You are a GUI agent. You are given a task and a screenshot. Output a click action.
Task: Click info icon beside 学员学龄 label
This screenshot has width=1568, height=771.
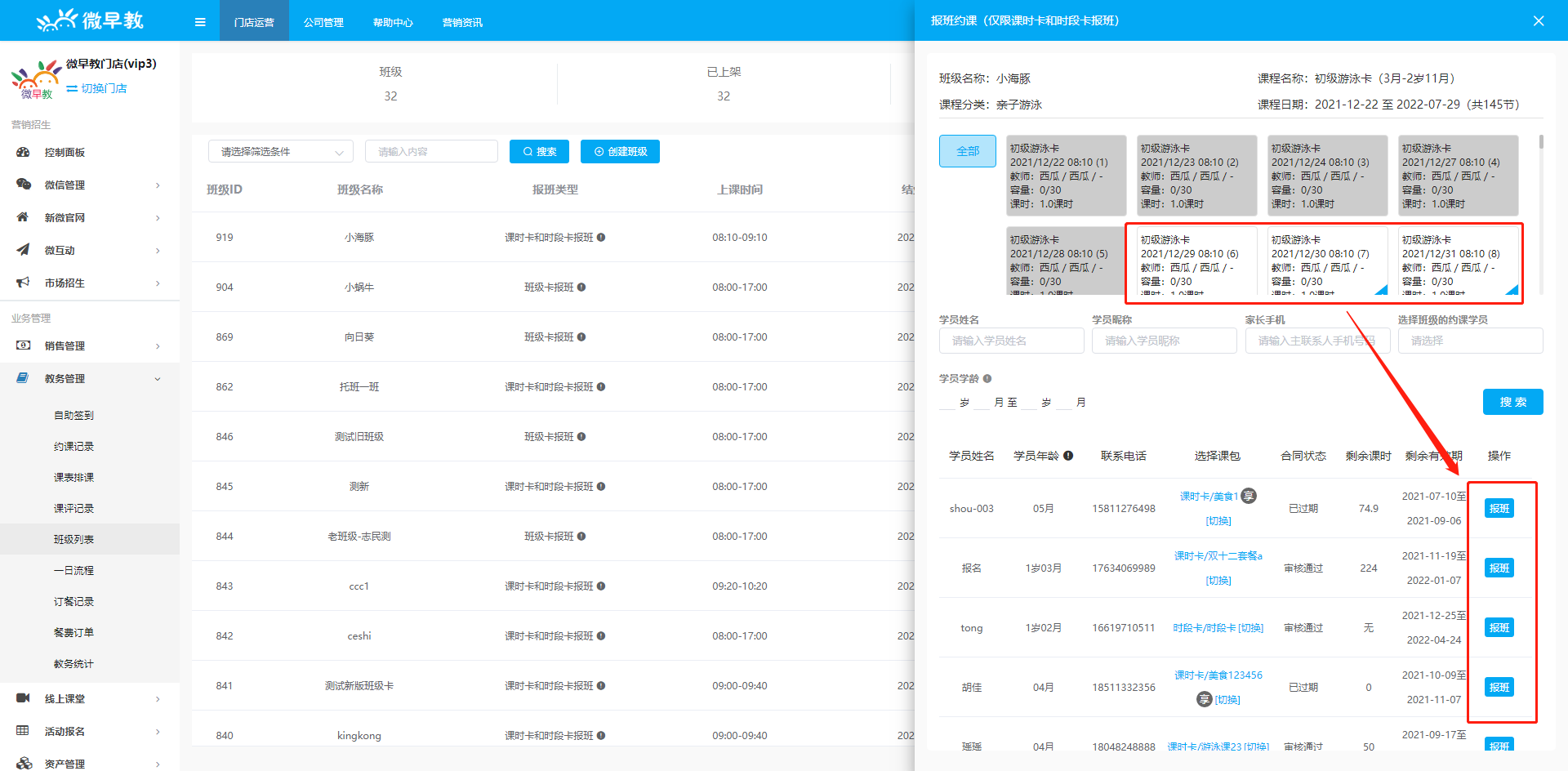click(x=987, y=379)
